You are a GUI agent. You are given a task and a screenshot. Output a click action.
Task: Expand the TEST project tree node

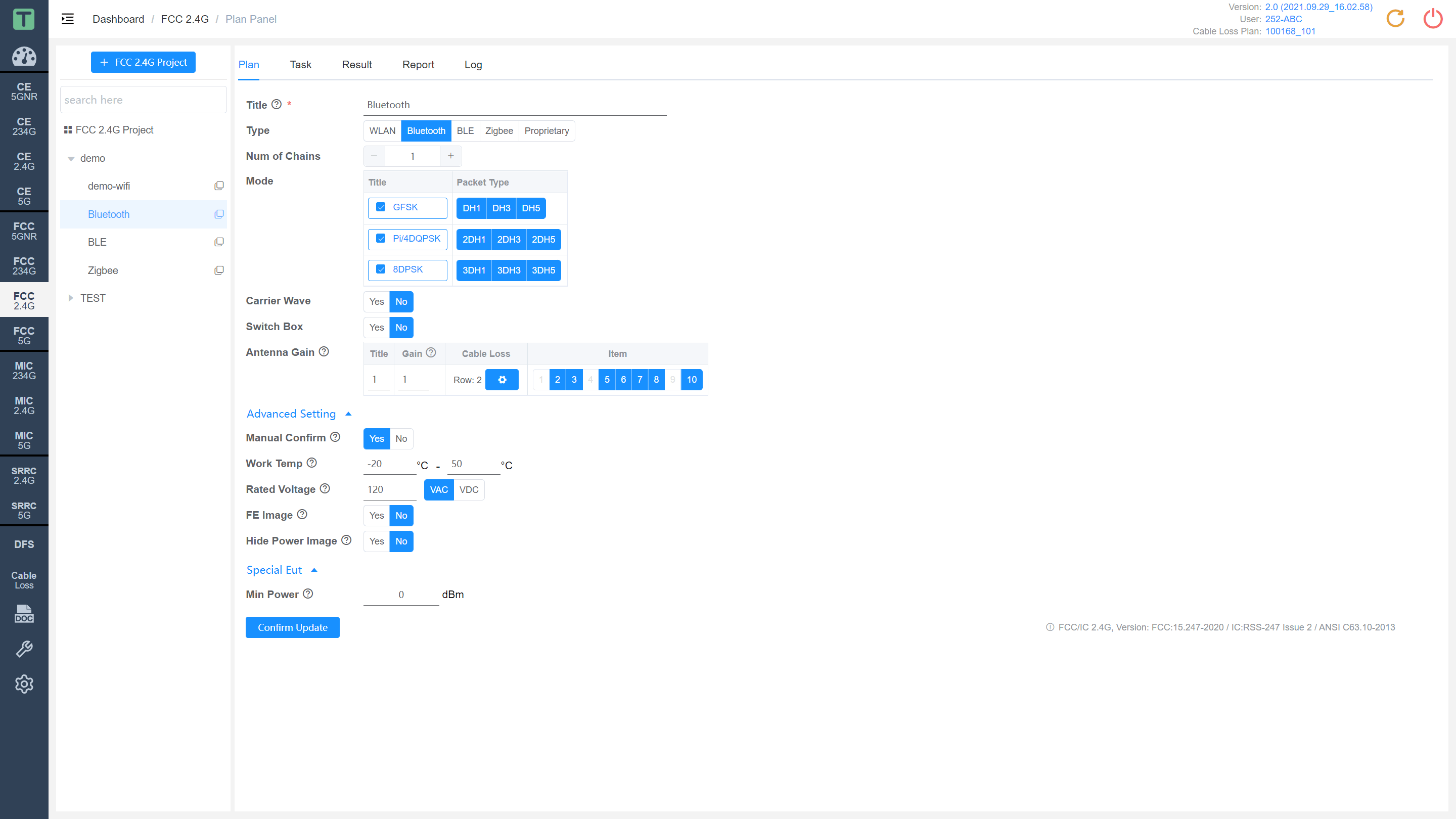(x=71, y=298)
